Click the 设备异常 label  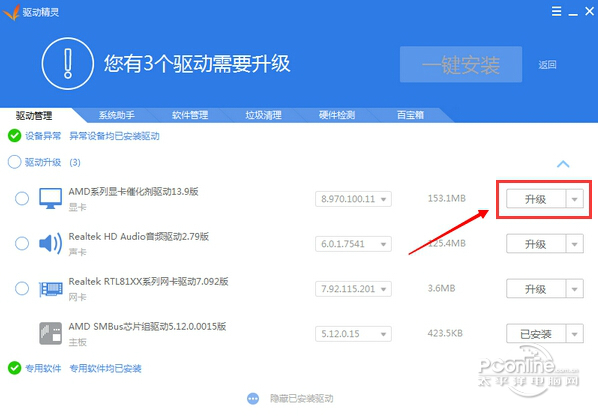43,136
